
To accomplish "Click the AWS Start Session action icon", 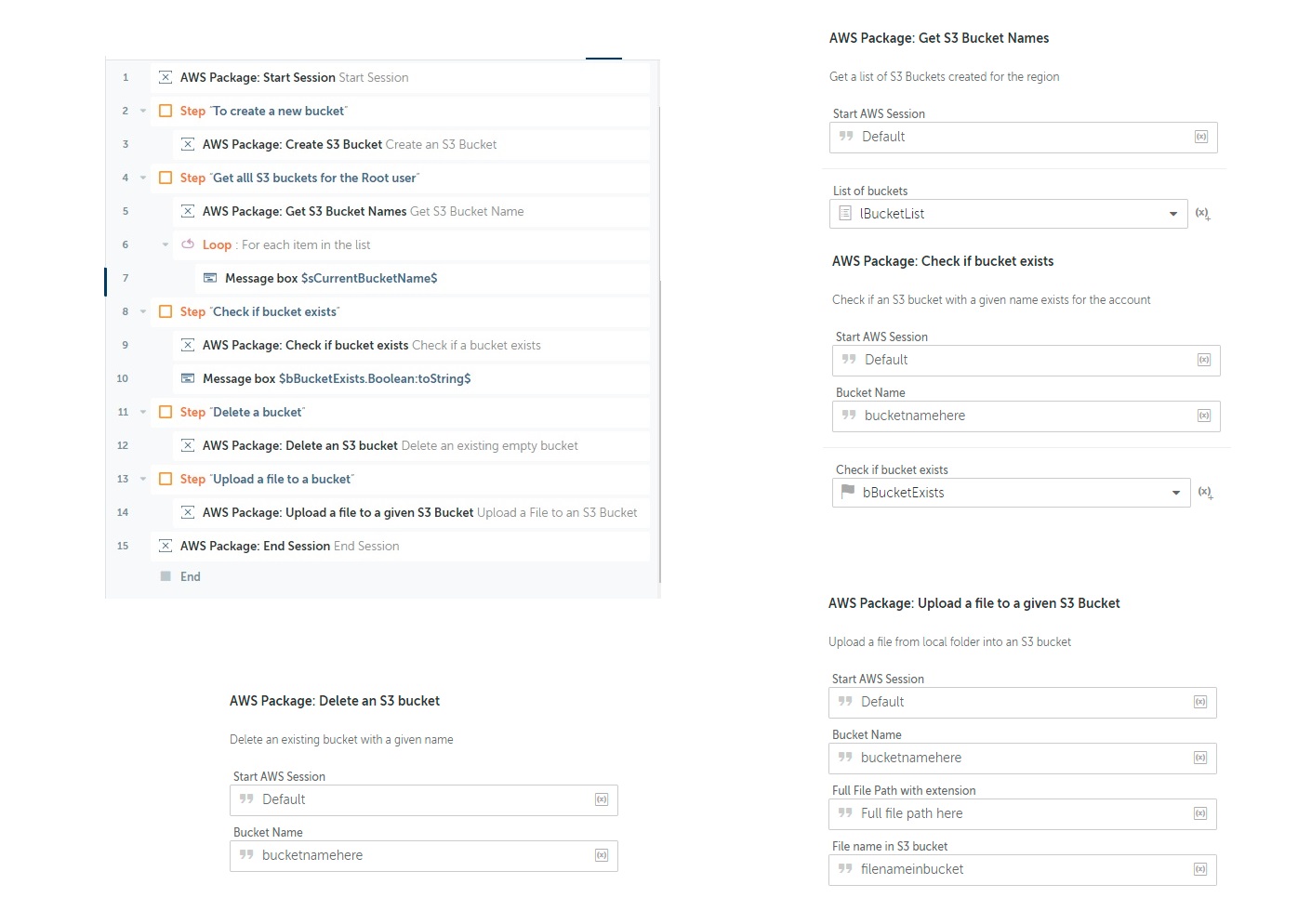I will click(166, 78).
